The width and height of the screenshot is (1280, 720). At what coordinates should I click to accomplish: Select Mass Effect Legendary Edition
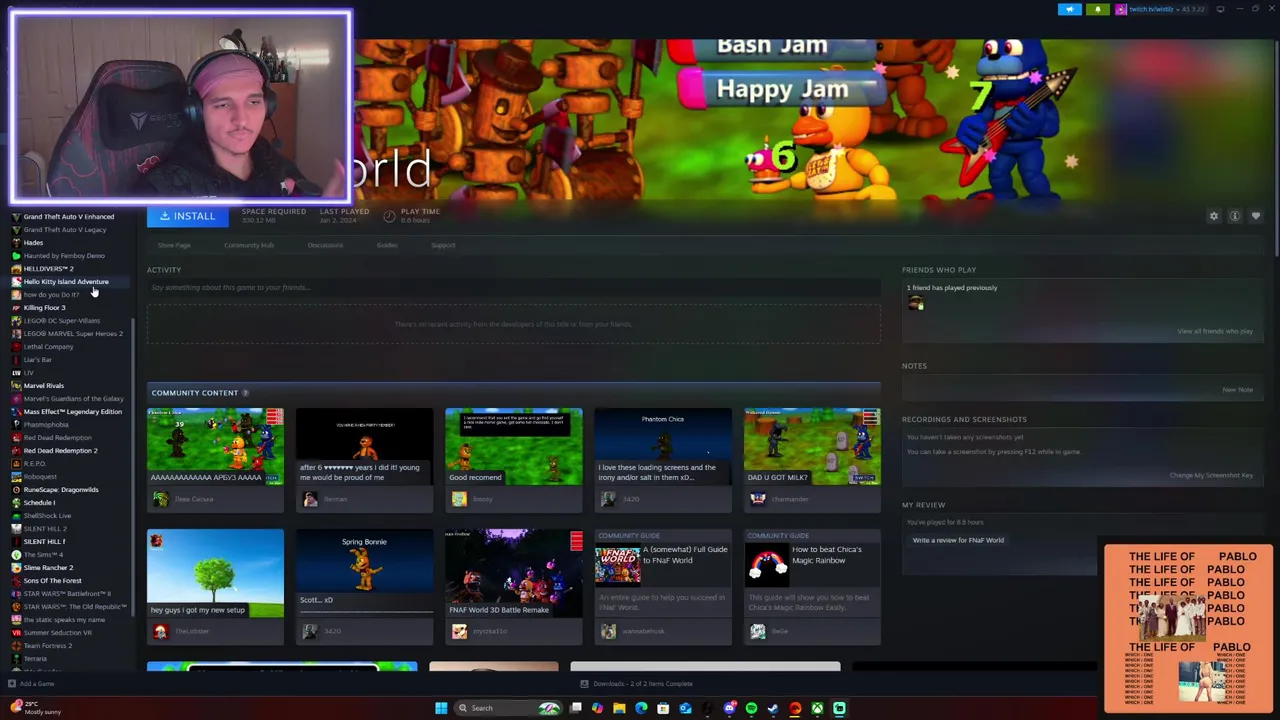tap(72, 412)
